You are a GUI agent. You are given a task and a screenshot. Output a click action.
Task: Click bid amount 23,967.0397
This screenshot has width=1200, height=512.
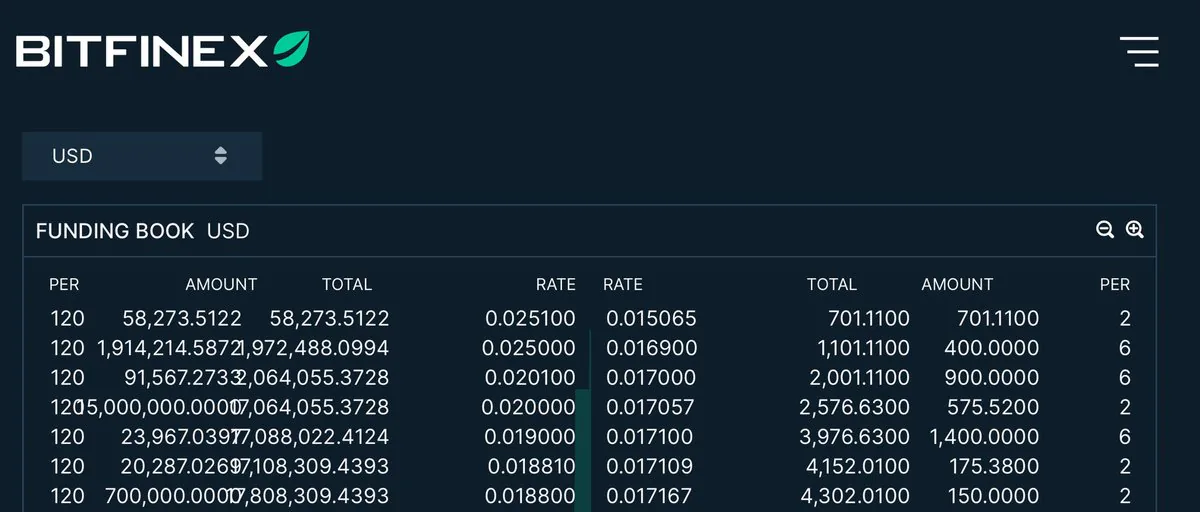(182, 437)
